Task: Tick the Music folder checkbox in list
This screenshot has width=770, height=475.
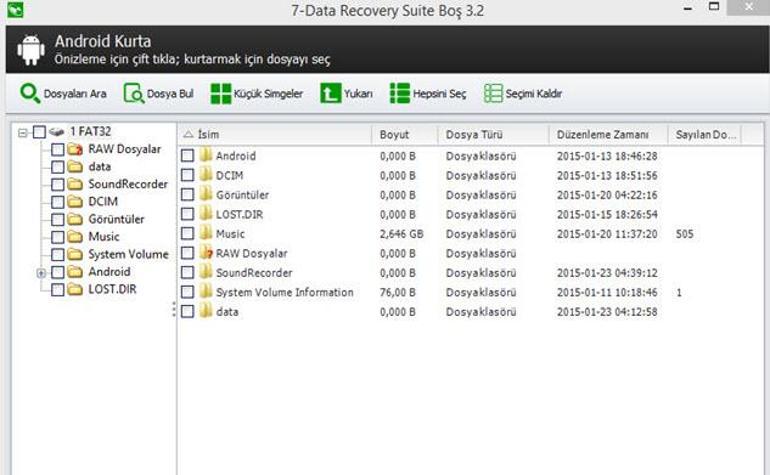Action: click(187, 234)
